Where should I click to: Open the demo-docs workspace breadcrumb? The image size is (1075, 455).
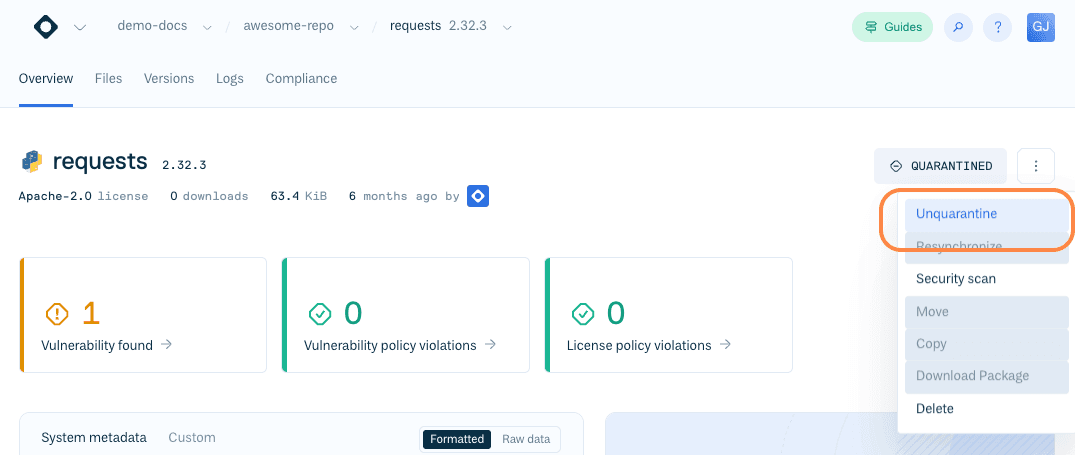(152, 26)
